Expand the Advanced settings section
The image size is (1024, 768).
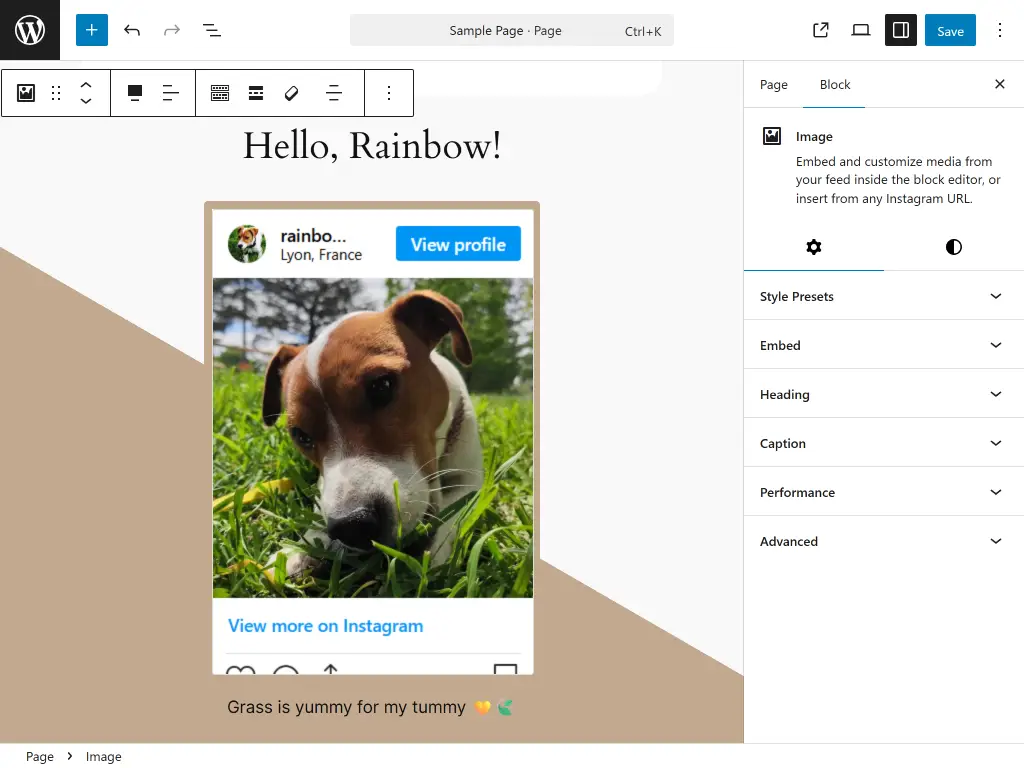[x=883, y=541]
